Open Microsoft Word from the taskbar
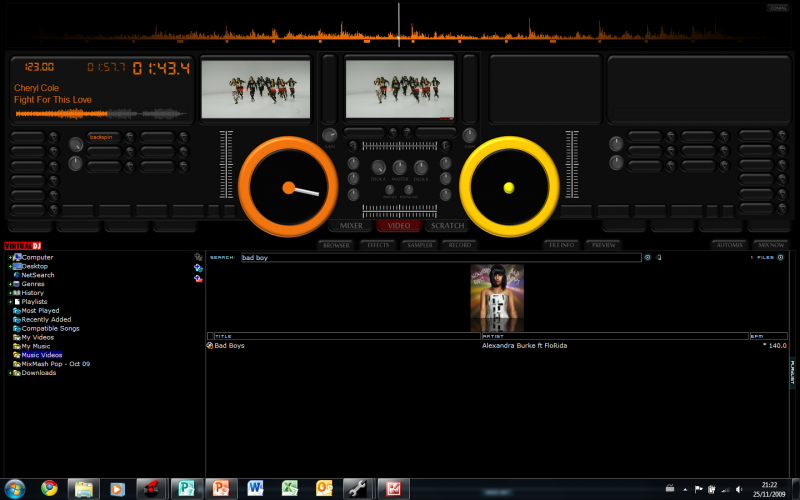 (x=255, y=489)
